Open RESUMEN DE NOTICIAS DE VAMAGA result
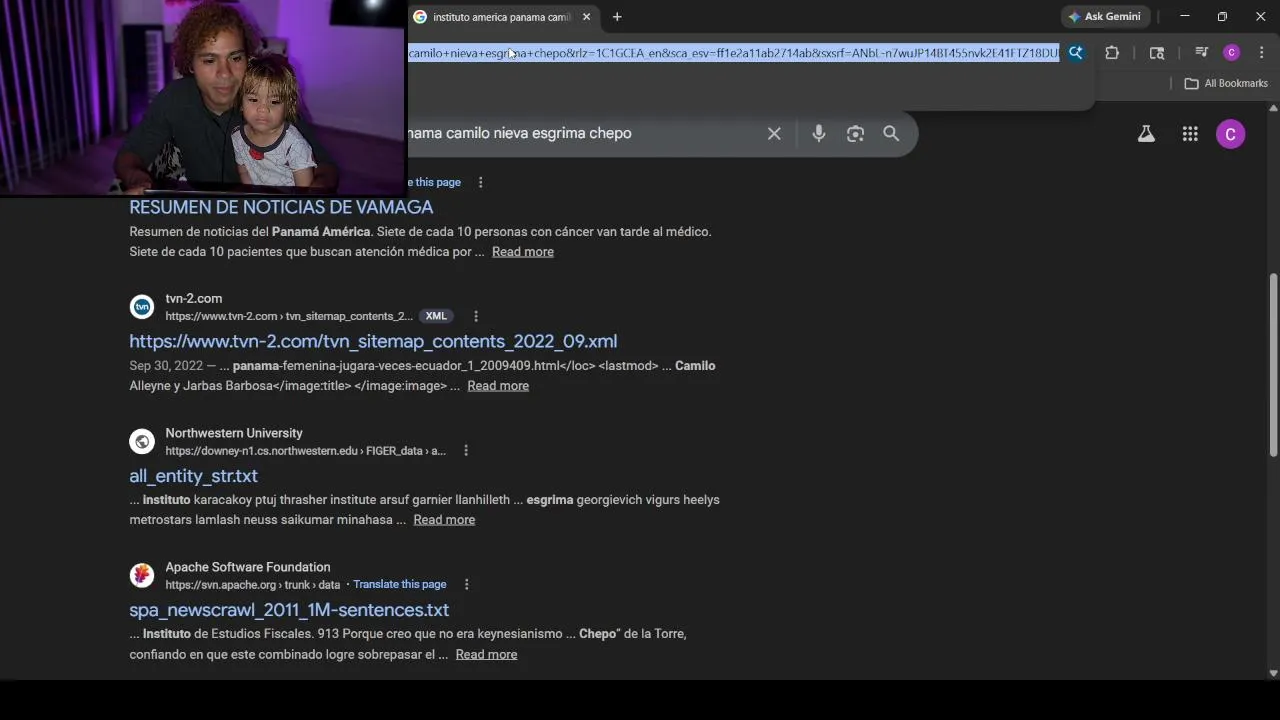This screenshot has width=1280, height=720. 281,207
